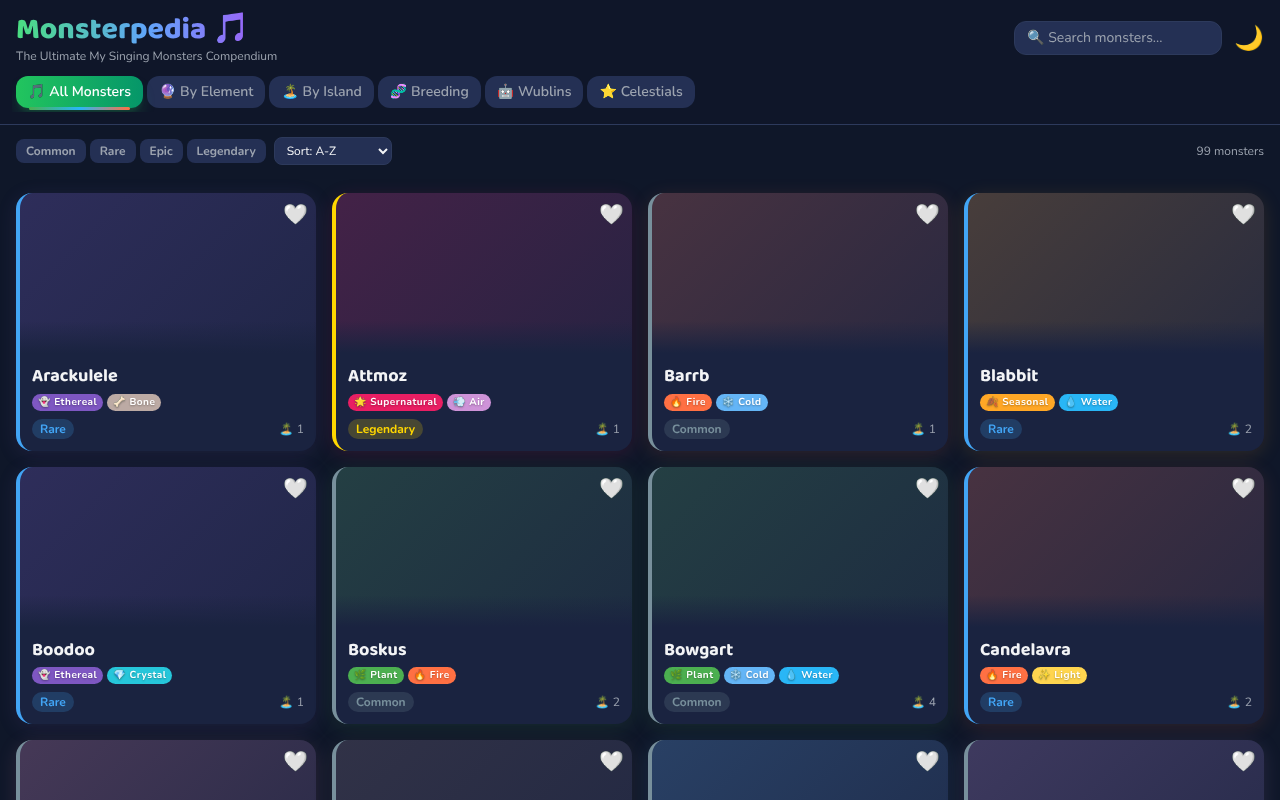Favorite Arackulele with the heart icon
The height and width of the screenshot is (800, 1280).
[x=295, y=214]
